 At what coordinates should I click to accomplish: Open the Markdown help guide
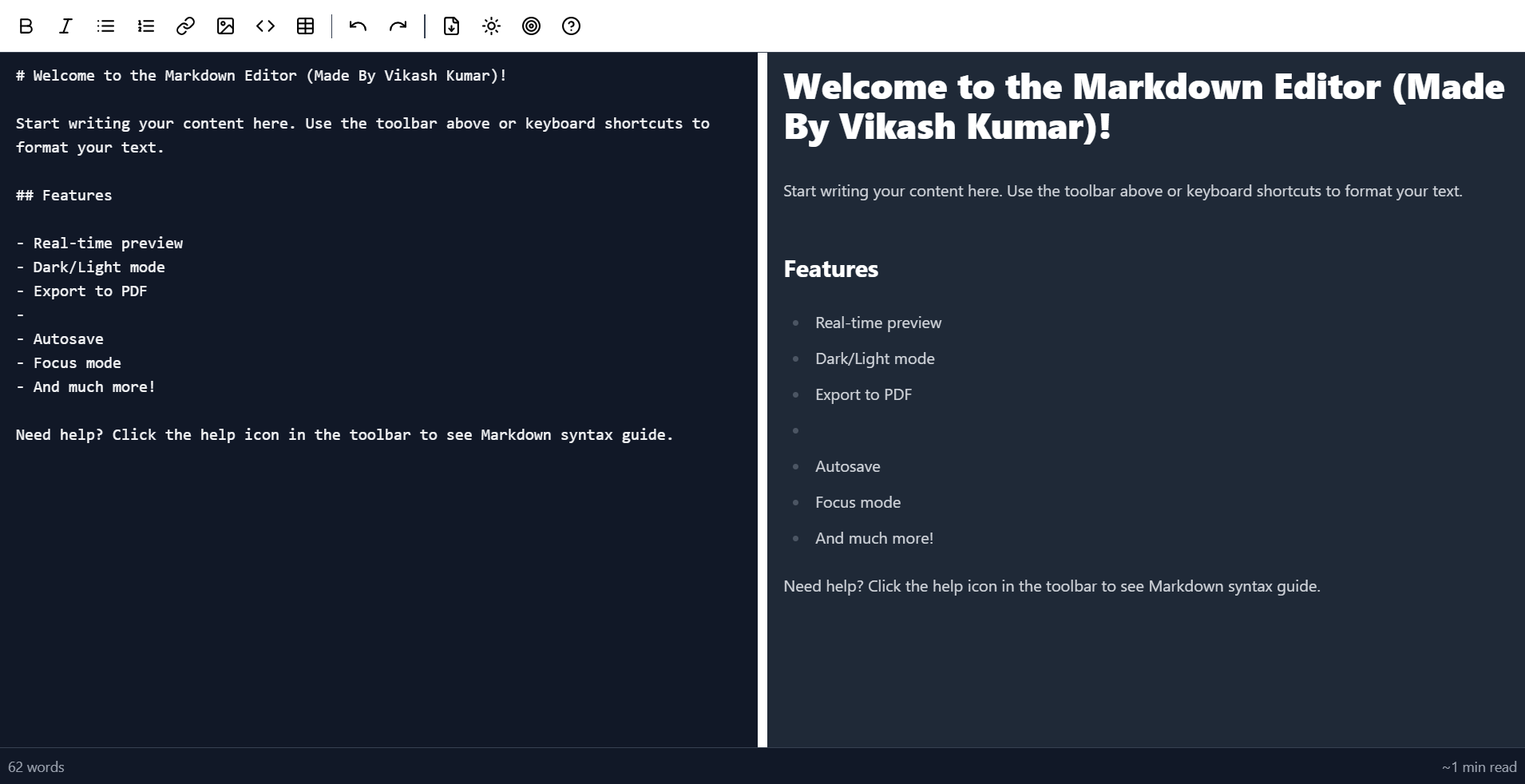(571, 26)
